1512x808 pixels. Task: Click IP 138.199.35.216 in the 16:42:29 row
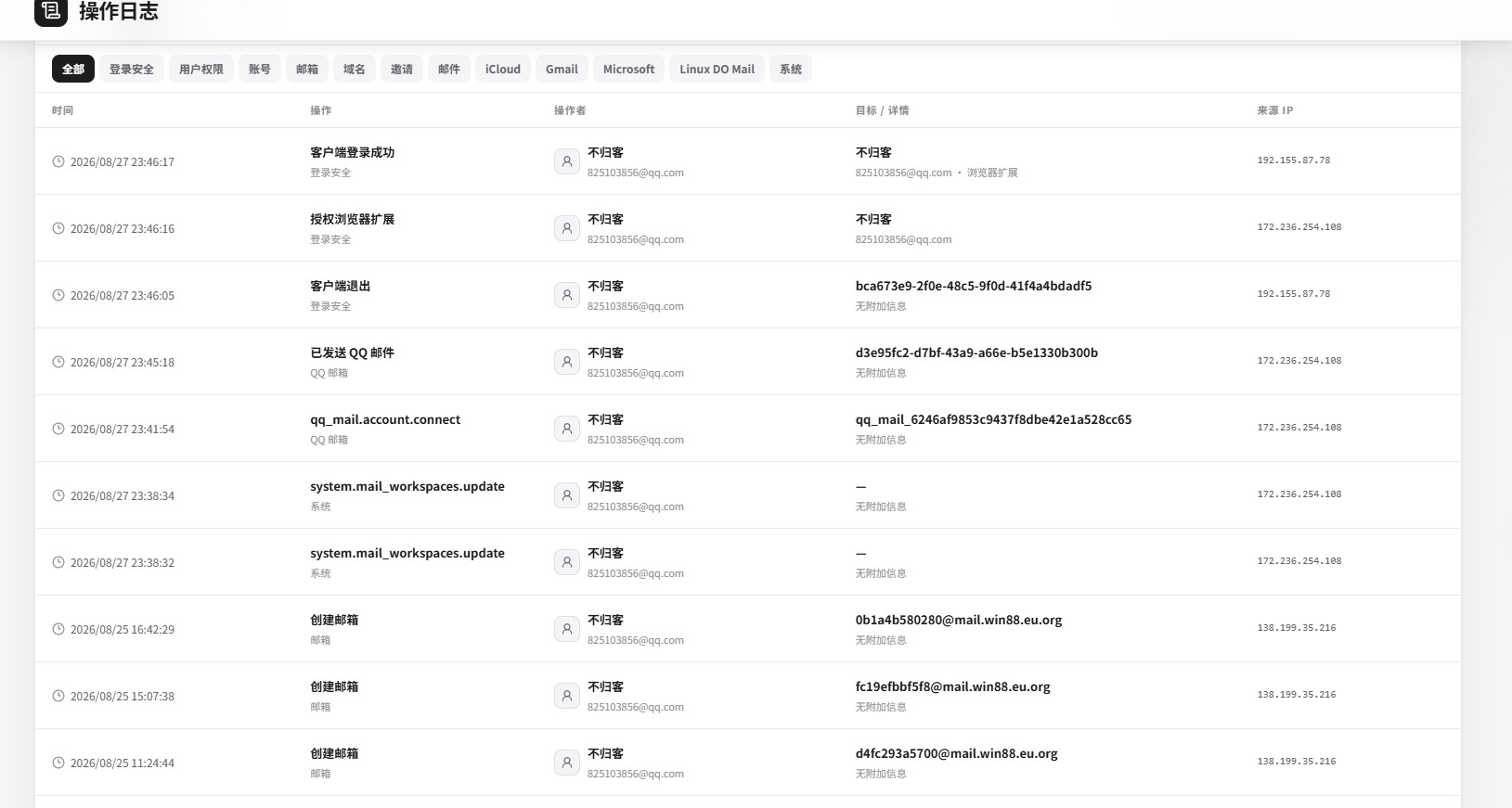pos(1297,628)
